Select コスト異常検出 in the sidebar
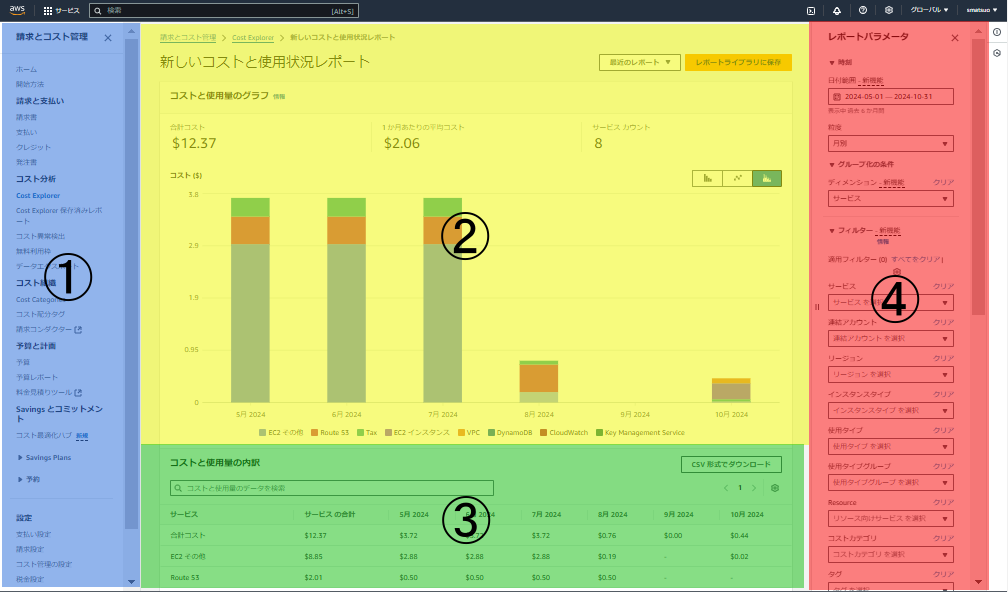 tap(40, 236)
